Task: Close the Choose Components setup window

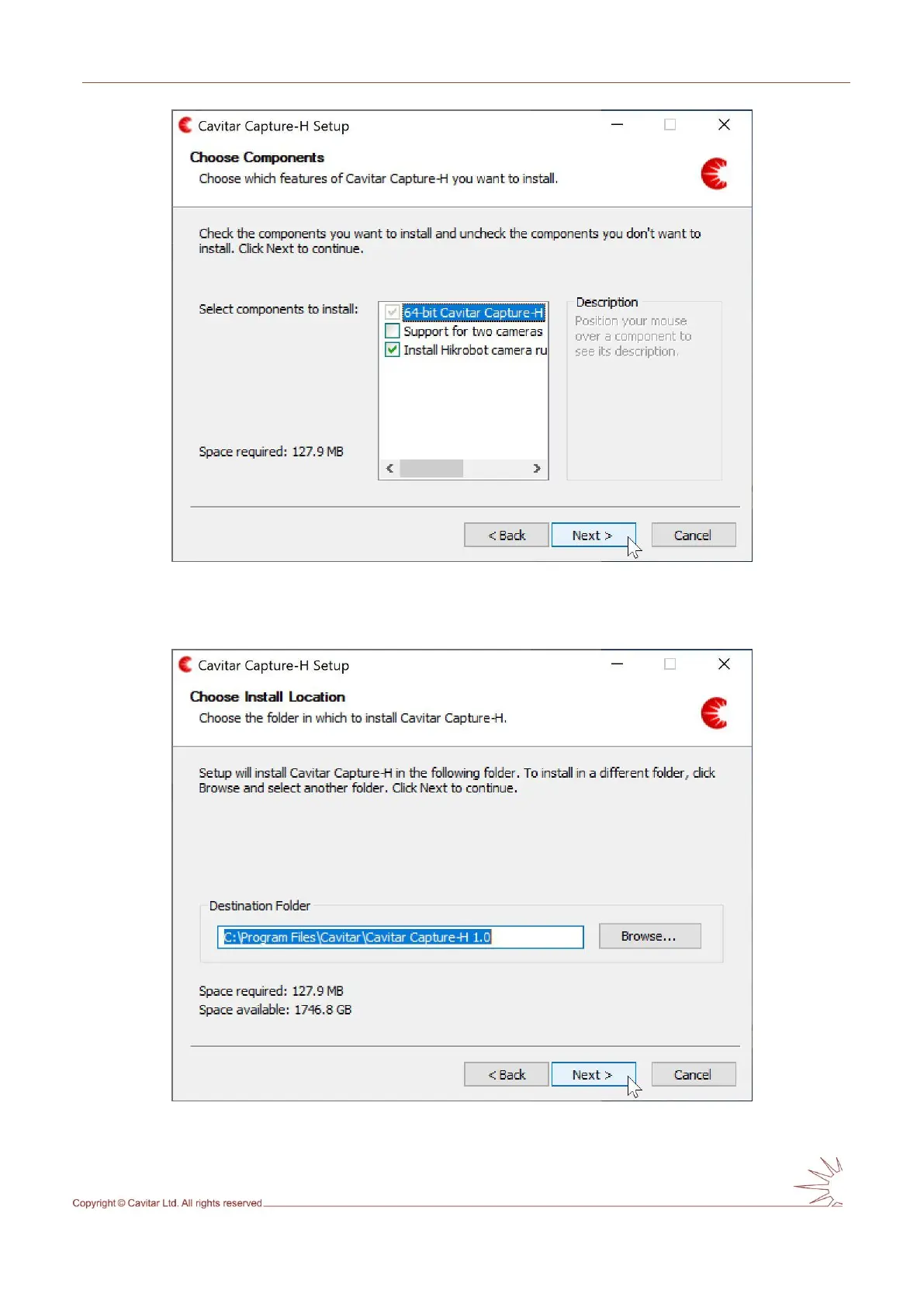Action: pos(724,124)
